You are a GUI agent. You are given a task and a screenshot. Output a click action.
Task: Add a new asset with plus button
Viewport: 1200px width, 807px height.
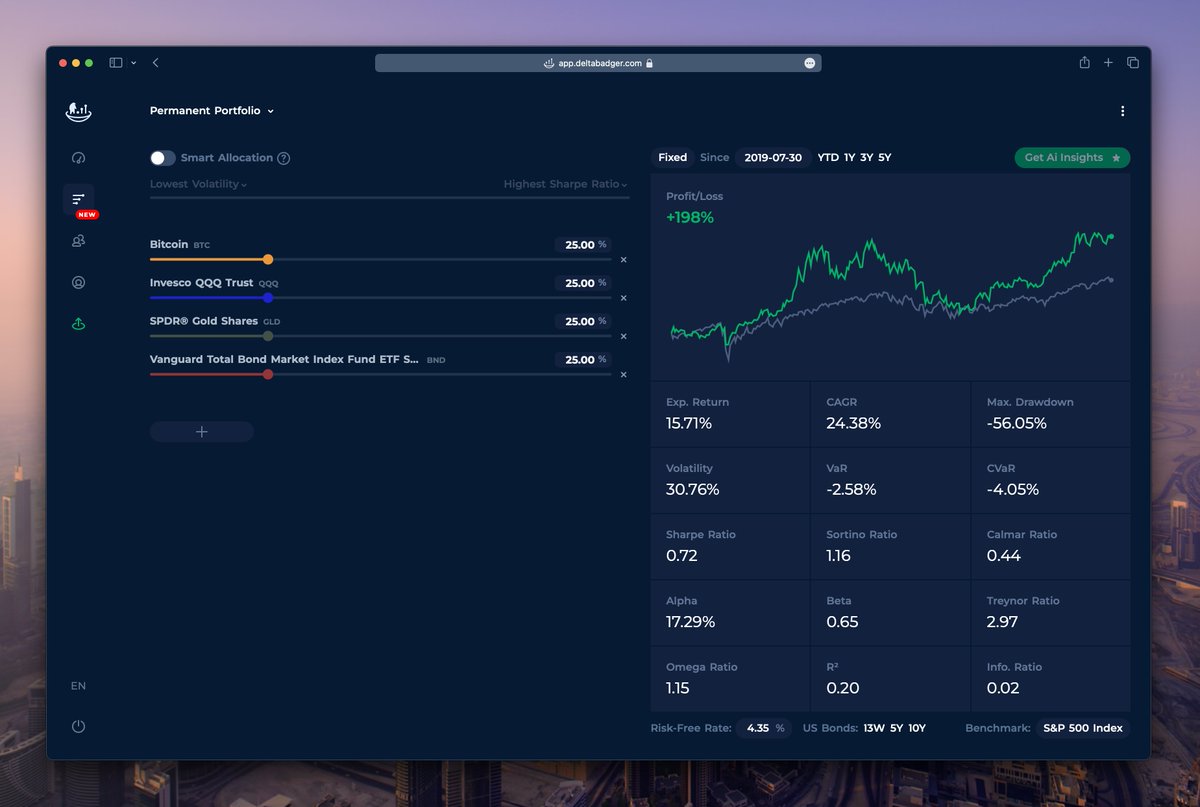(202, 432)
